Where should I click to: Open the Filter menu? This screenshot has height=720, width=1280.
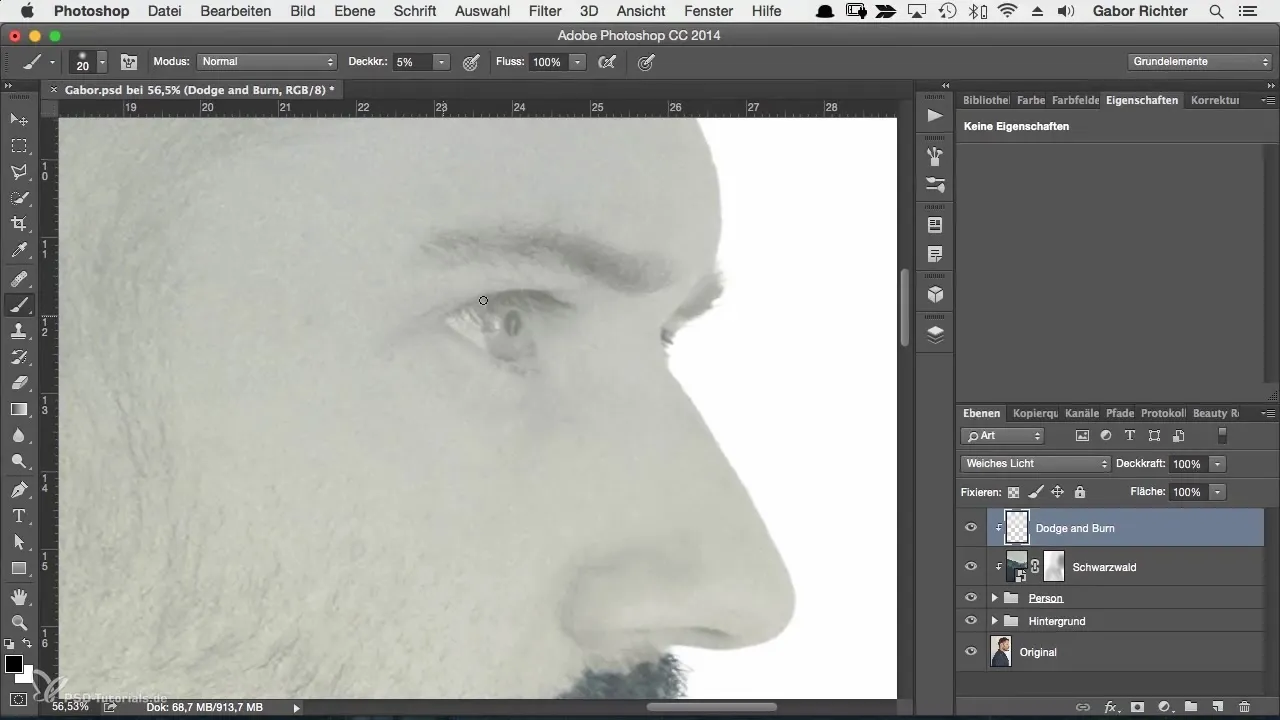click(545, 11)
